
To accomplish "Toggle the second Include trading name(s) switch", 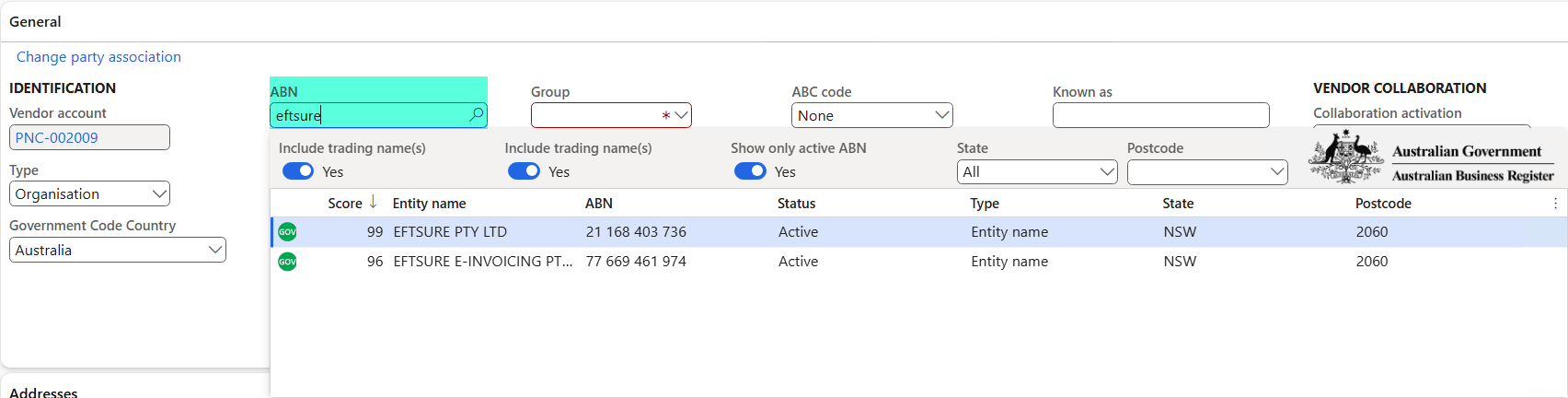I will coord(524,171).
